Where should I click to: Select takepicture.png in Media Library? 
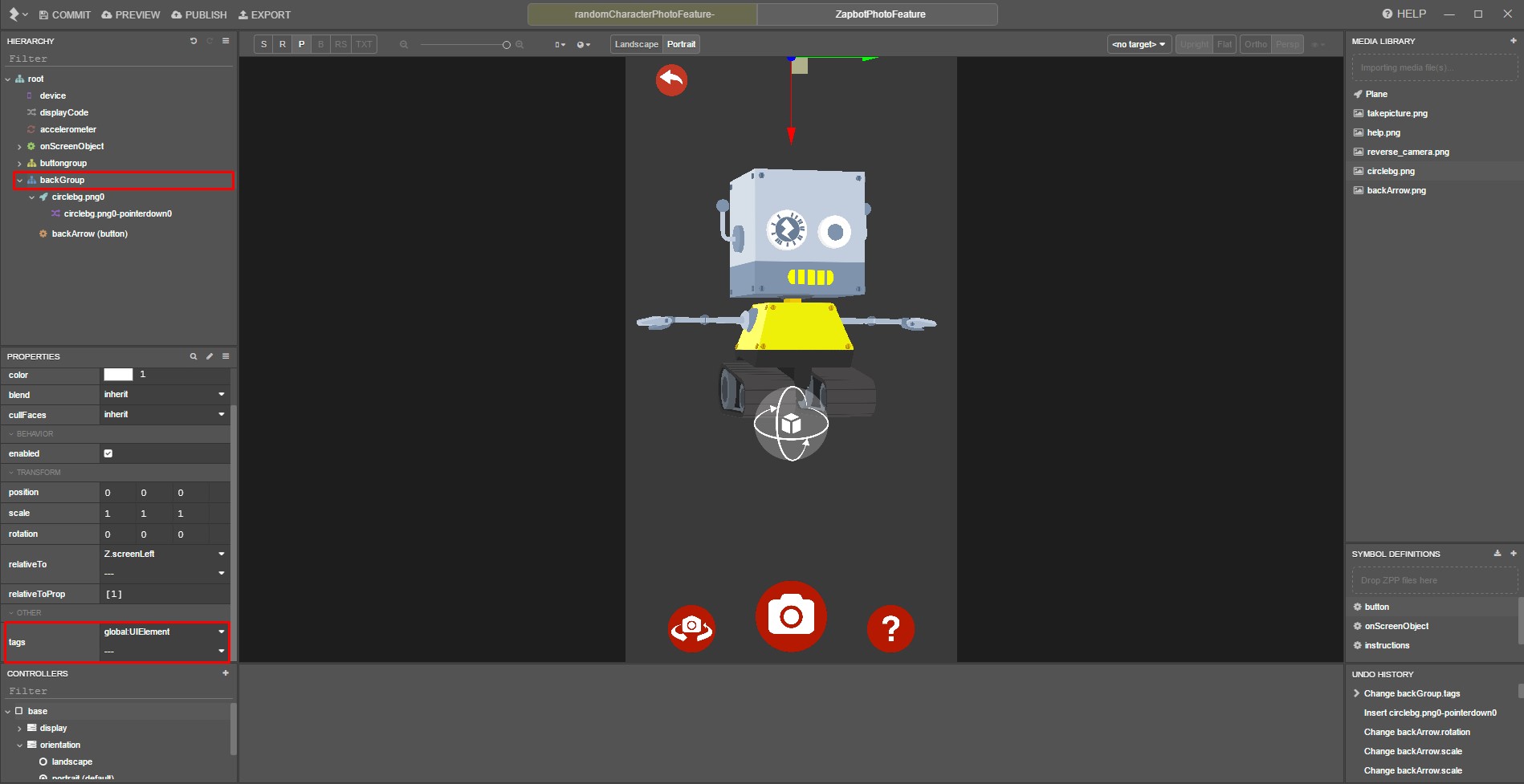(x=1397, y=113)
